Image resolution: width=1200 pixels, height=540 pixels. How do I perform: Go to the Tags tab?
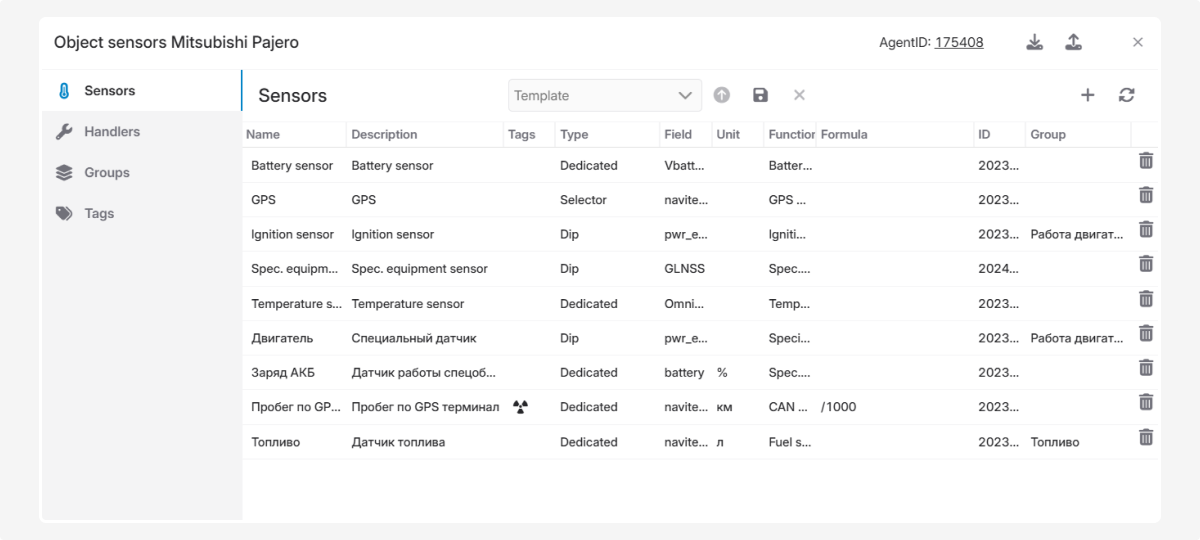click(x=99, y=213)
